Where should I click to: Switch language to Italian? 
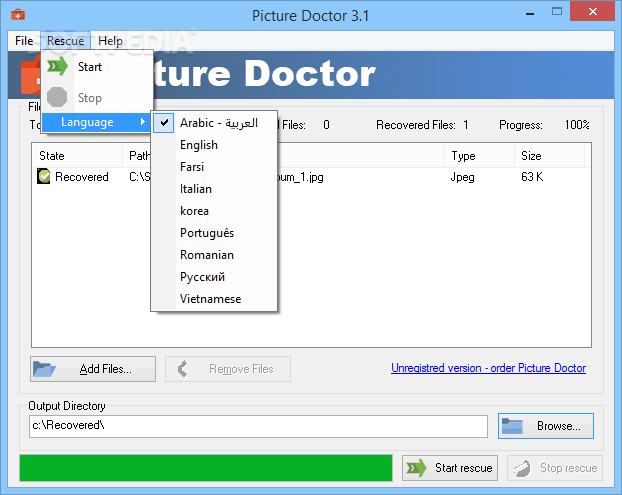click(x=214, y=189)
